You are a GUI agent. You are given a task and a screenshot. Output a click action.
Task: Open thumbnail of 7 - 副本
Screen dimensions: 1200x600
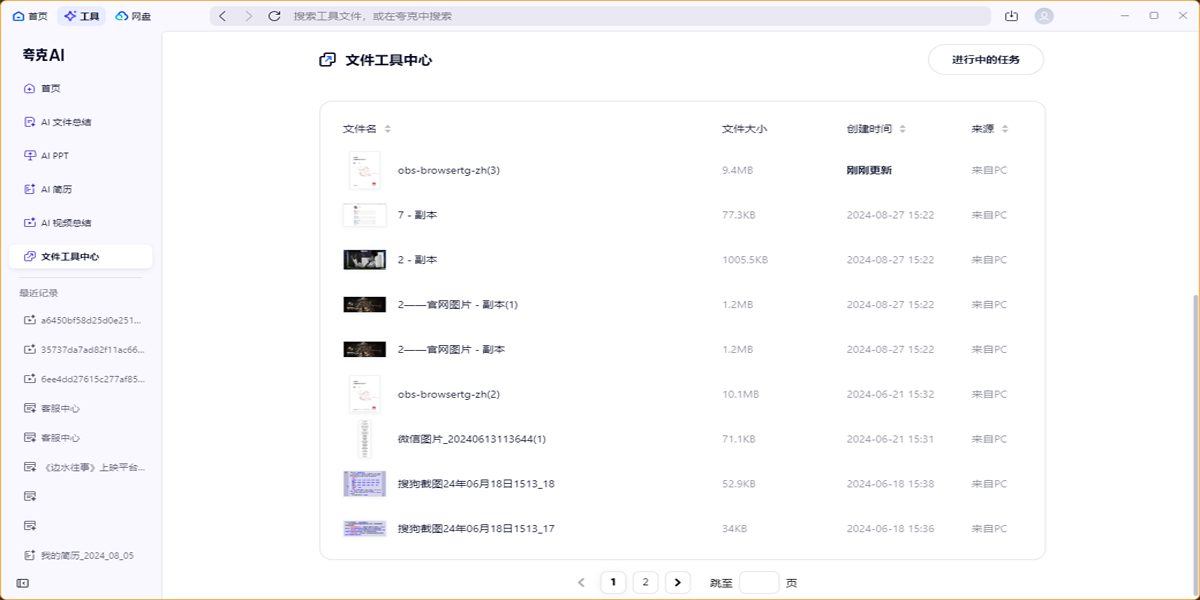click(x=364, y=215)
